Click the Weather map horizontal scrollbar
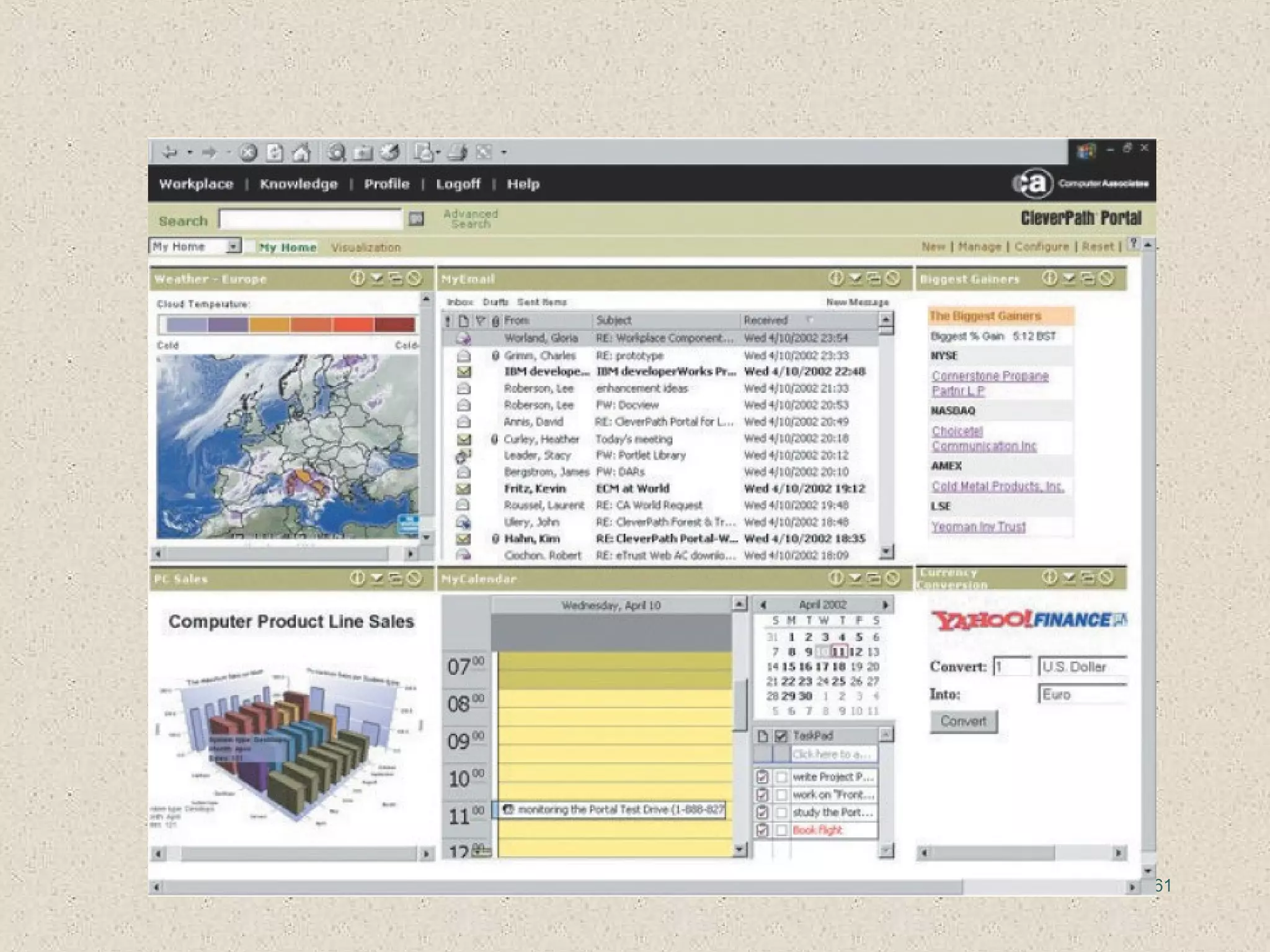1270x952 pixels. click(284, 553)
